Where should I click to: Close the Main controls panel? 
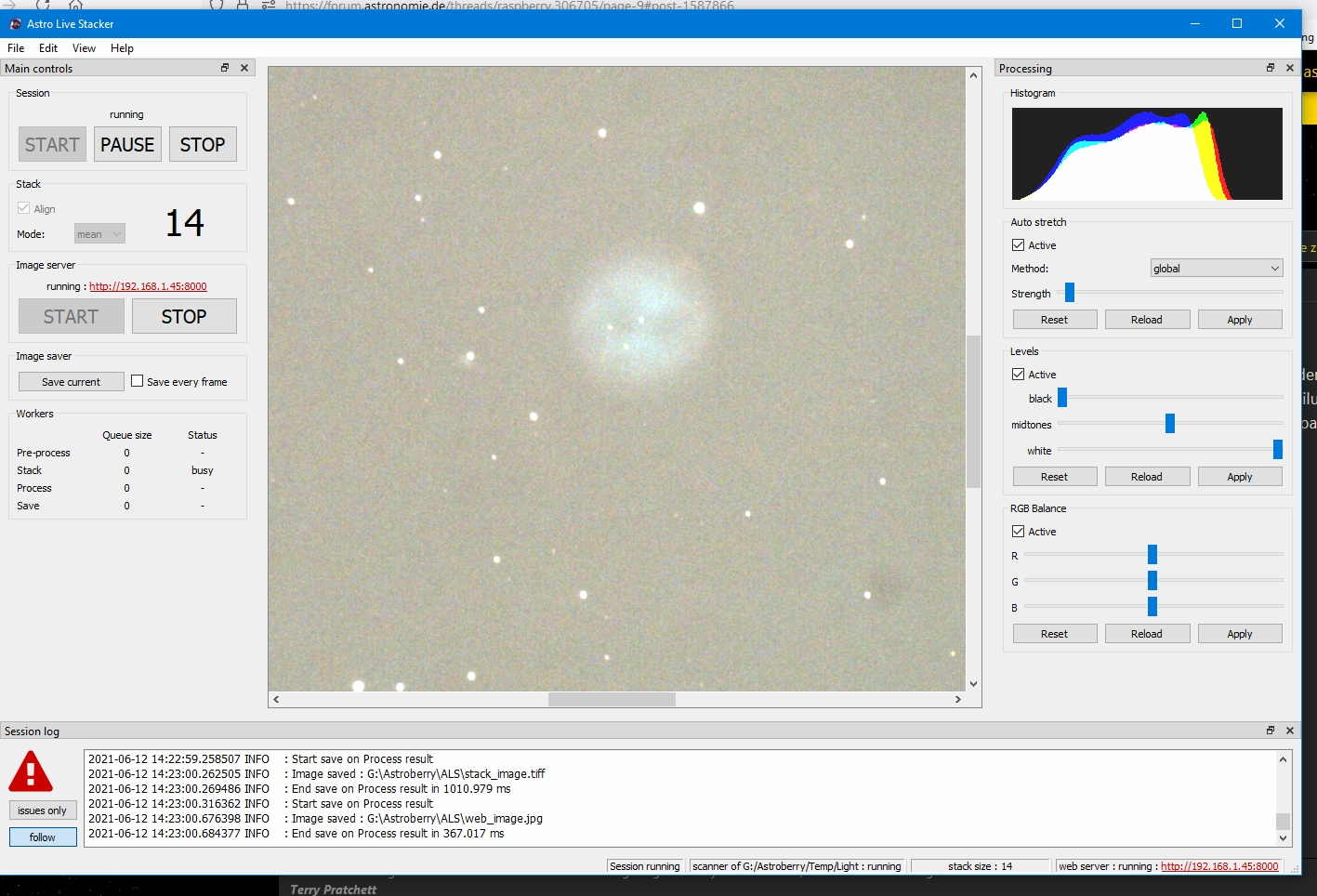tap(244, 68)
